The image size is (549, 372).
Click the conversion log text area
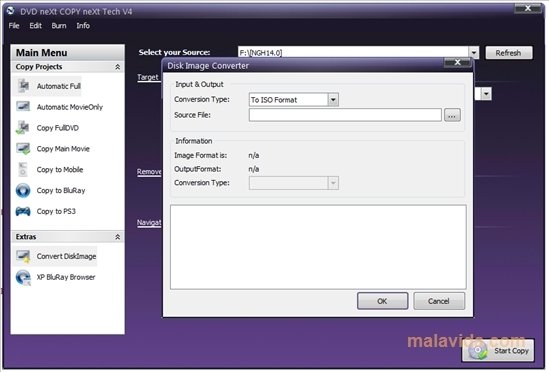click(318, 247)
